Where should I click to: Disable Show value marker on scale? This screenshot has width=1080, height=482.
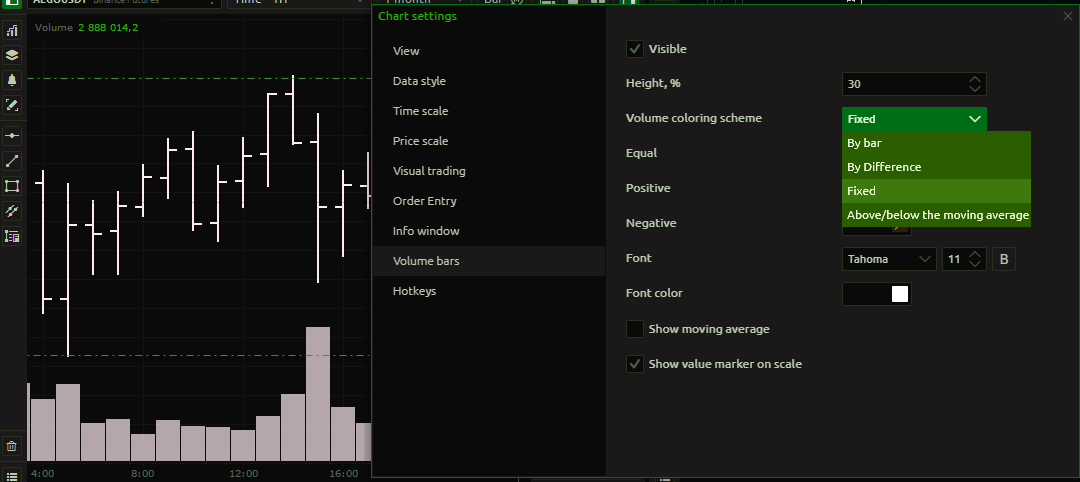click(x=635, y=364)
